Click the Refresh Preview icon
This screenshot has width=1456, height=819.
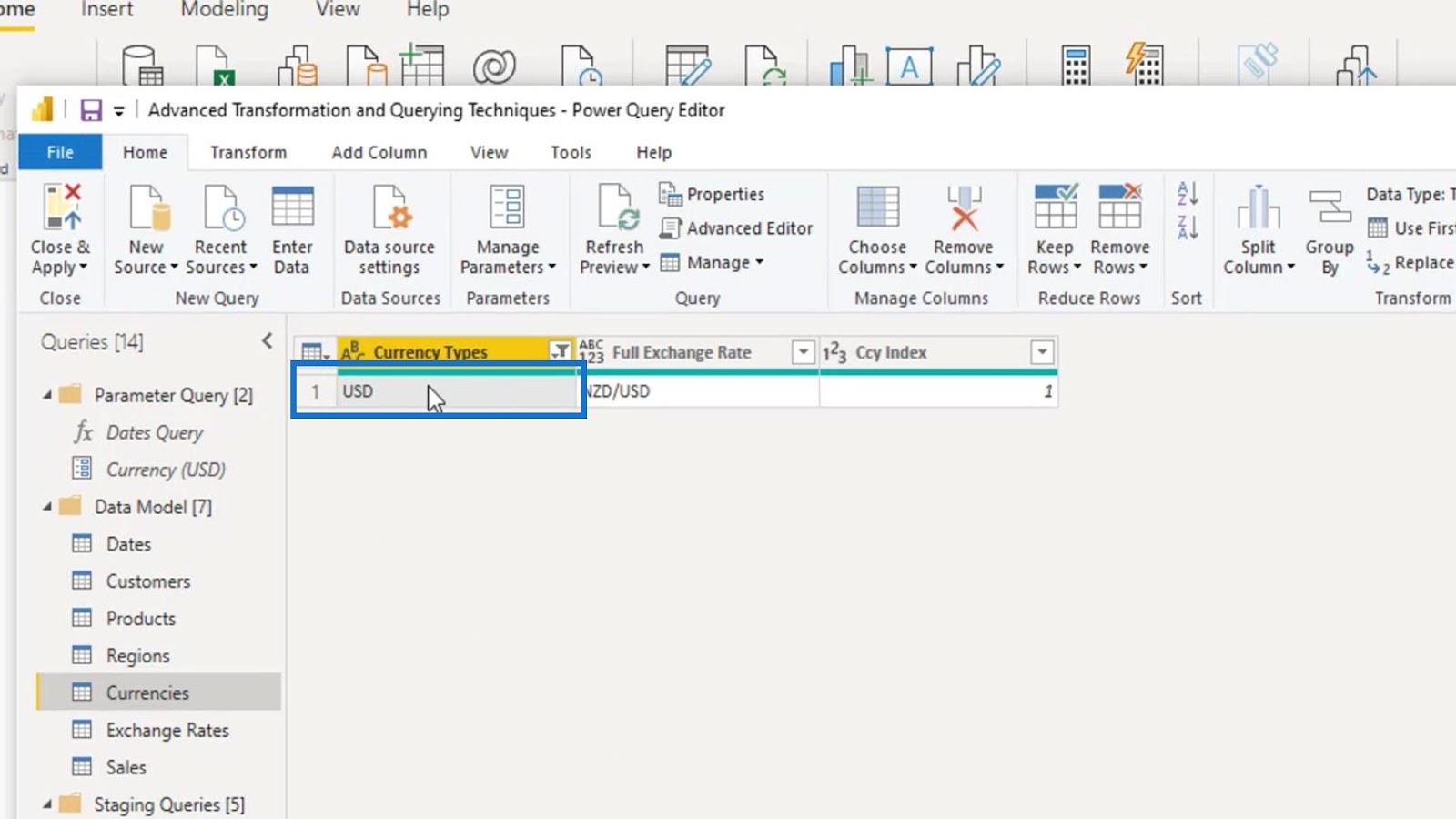[618, 206]
